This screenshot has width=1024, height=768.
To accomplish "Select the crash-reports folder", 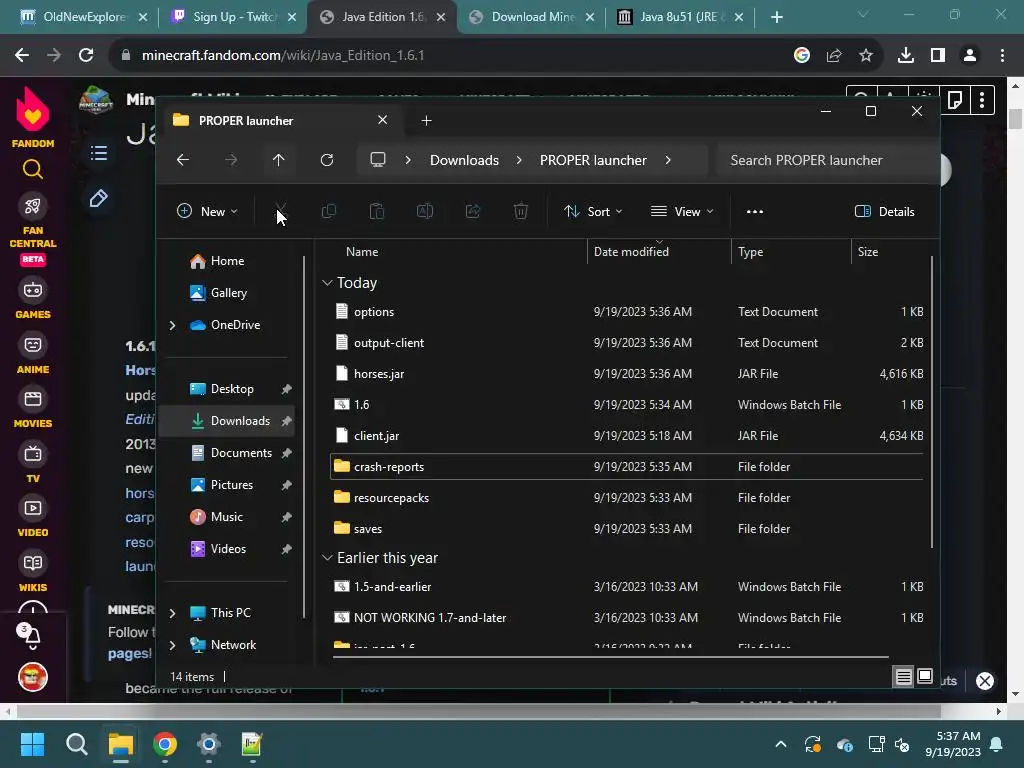I will 627,466.
